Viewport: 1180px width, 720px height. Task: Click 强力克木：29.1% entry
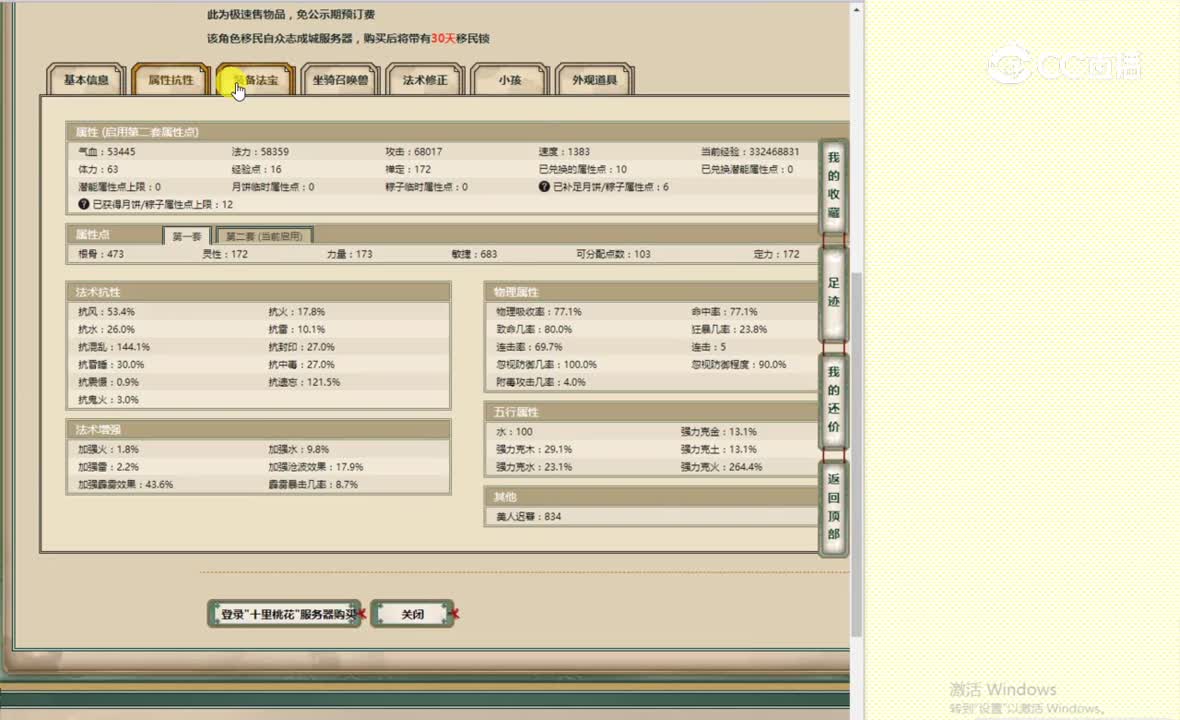(534, 449)
